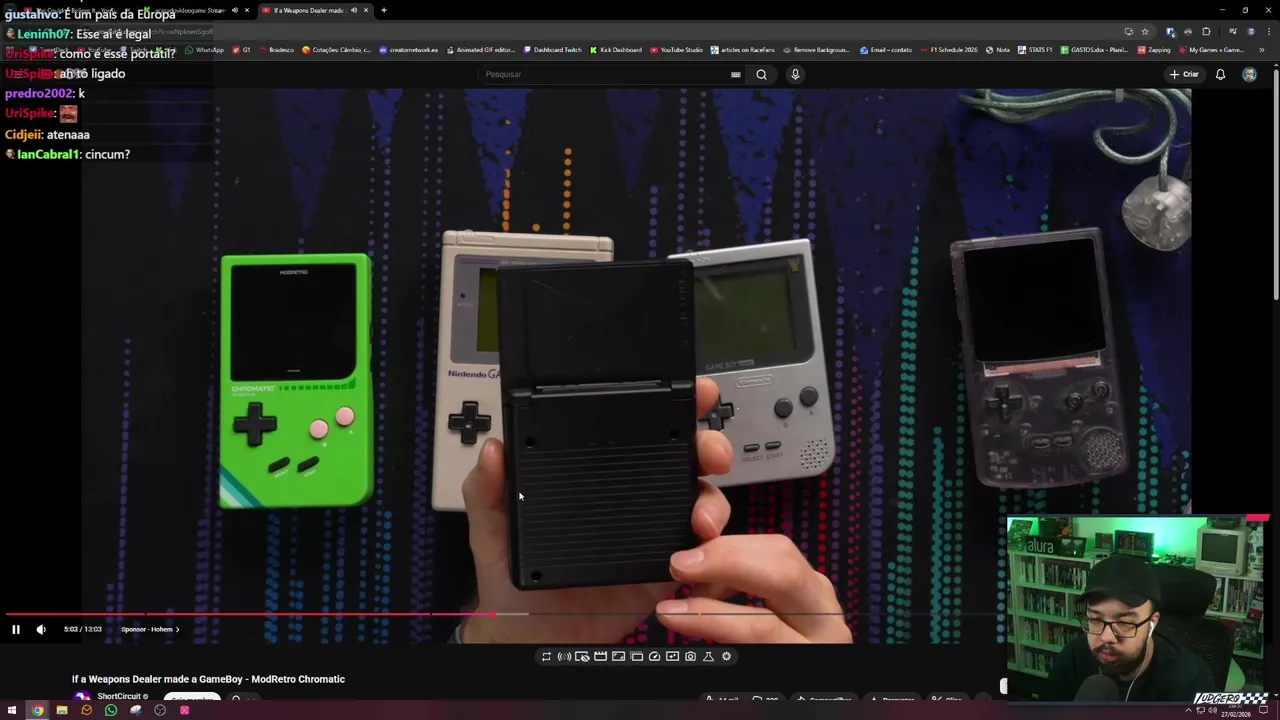Open the Animated GIF editor bookmark
1280x720 pixels.
click(482, 50)
